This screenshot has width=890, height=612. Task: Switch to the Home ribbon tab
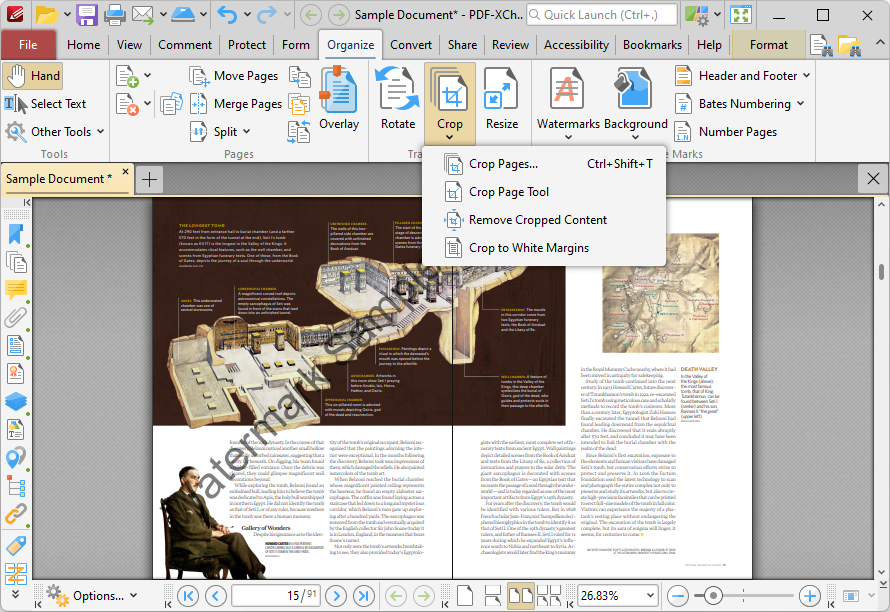click(83, 45)
